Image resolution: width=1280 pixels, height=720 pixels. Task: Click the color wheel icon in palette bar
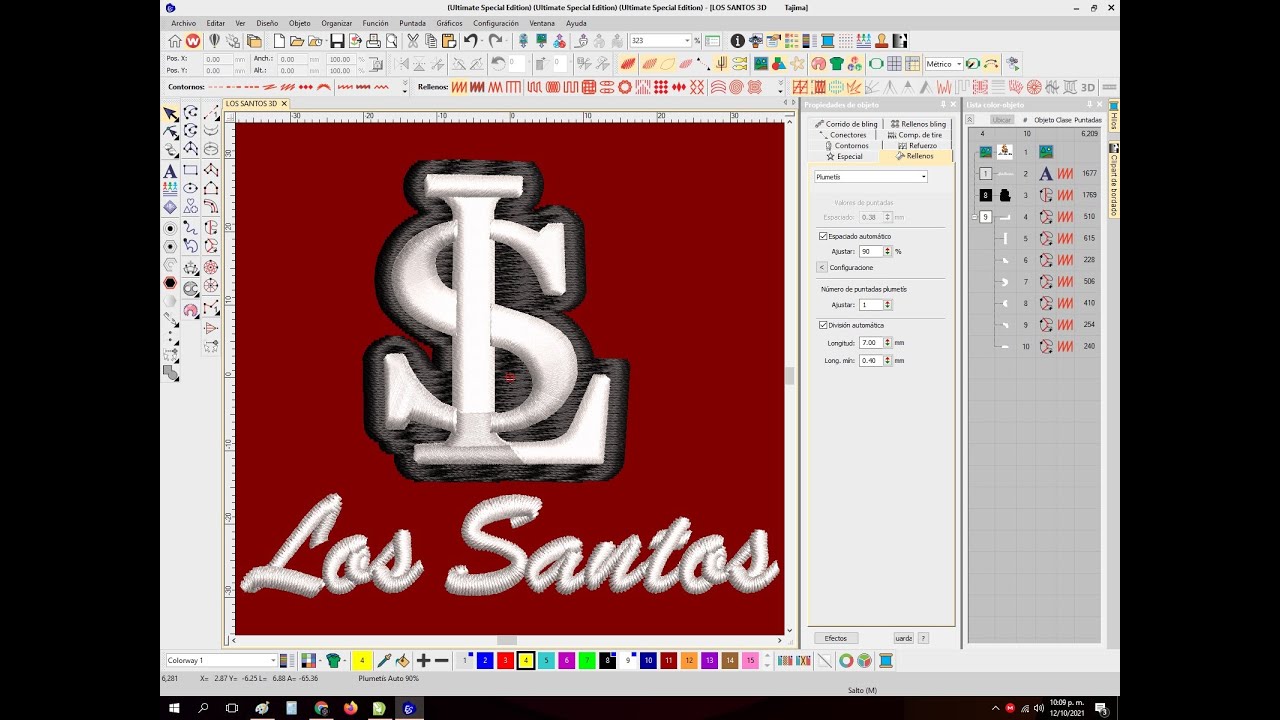[846, 661]
